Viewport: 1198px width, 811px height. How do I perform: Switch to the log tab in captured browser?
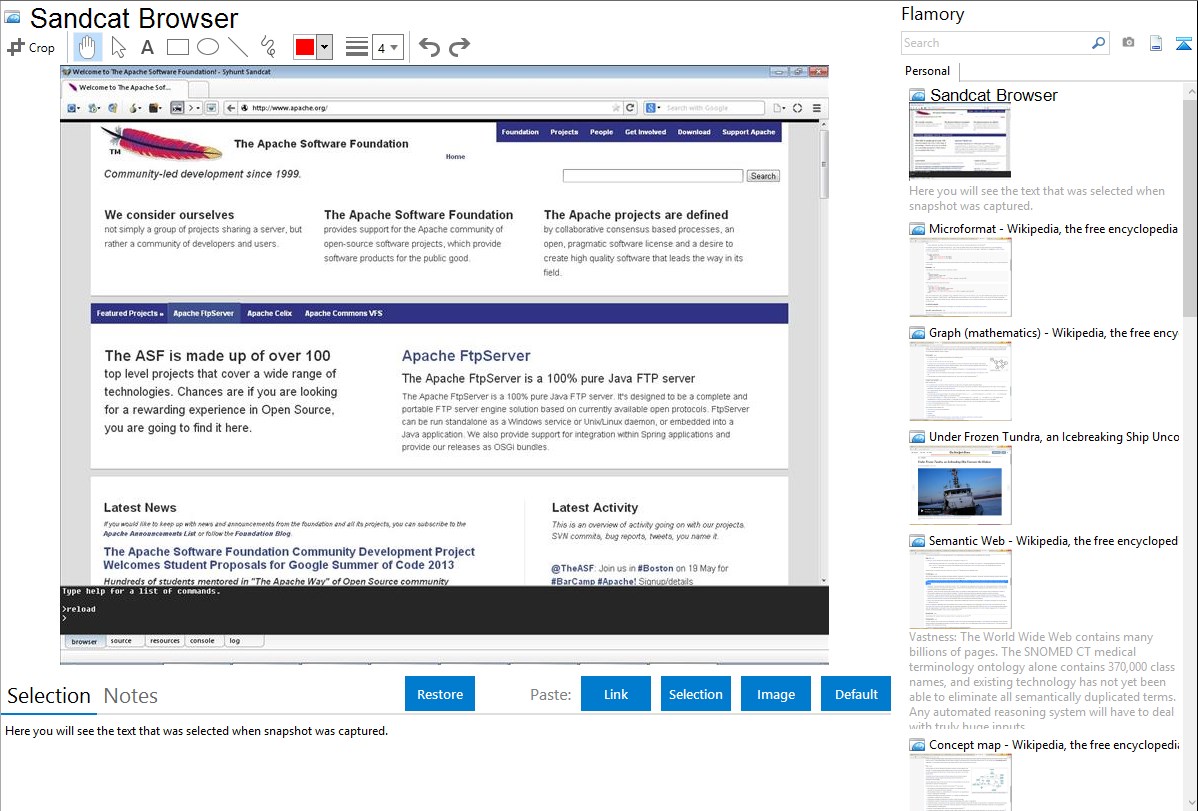click(235, 641)
